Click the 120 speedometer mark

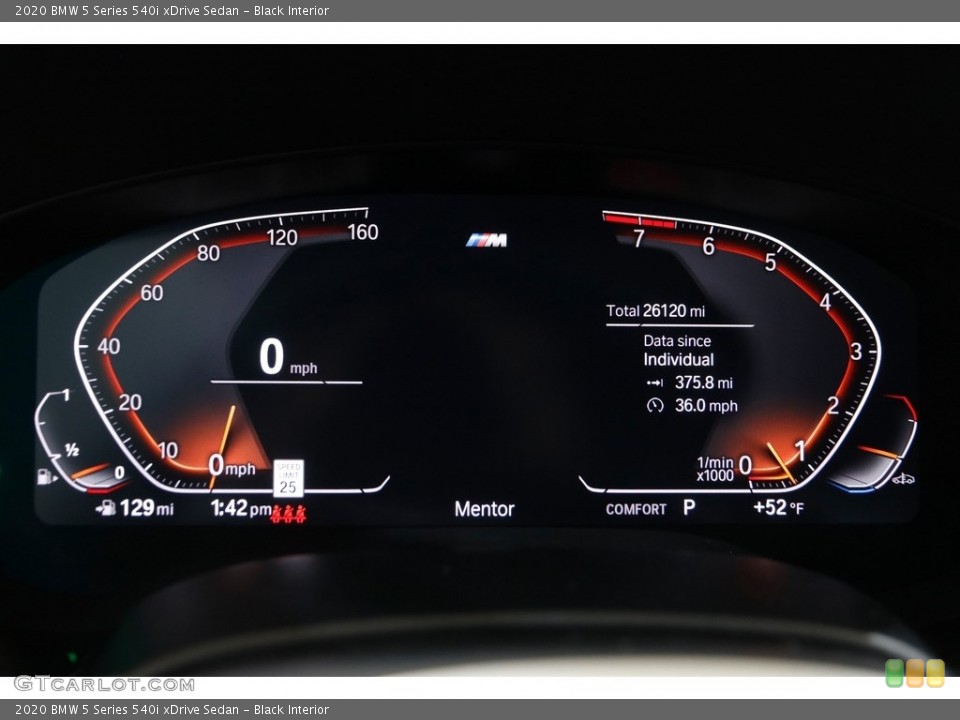point(282,238)
